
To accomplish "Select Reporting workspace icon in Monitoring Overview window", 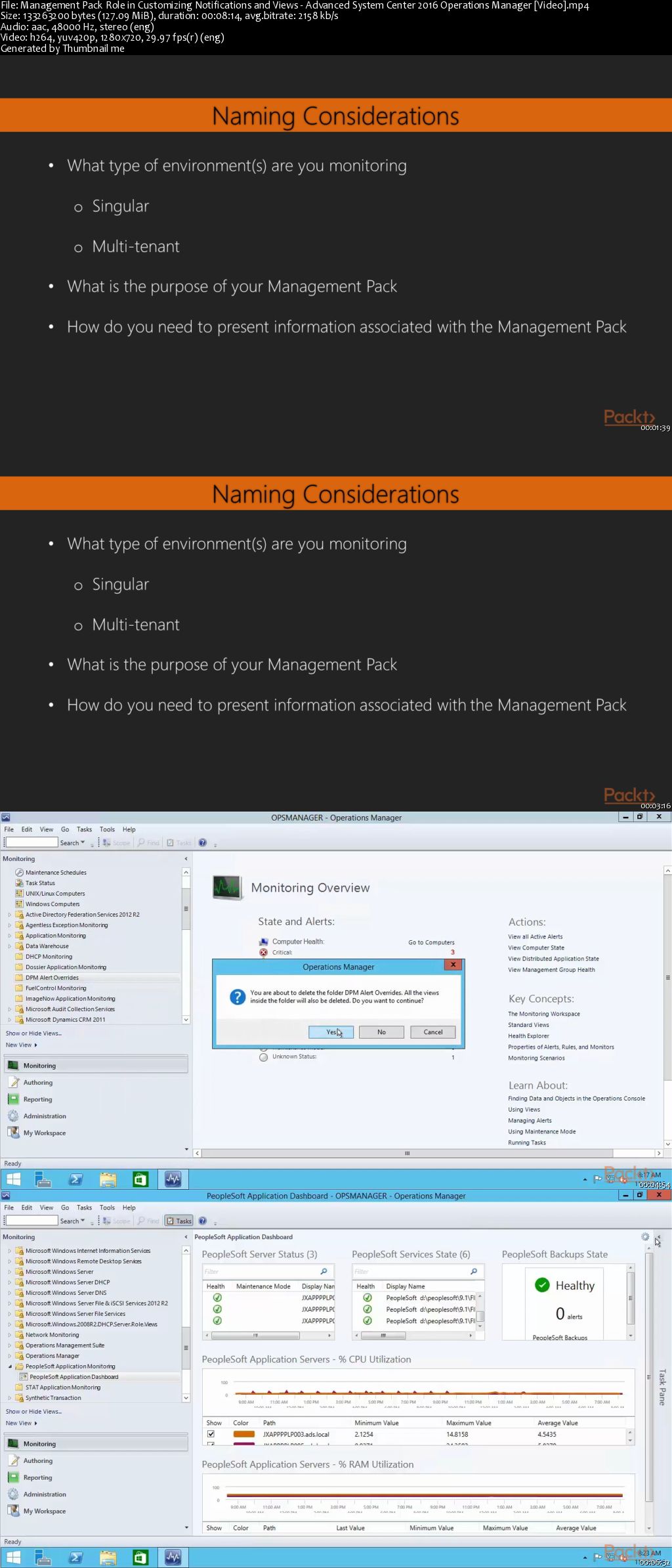I will point(13,1099).
